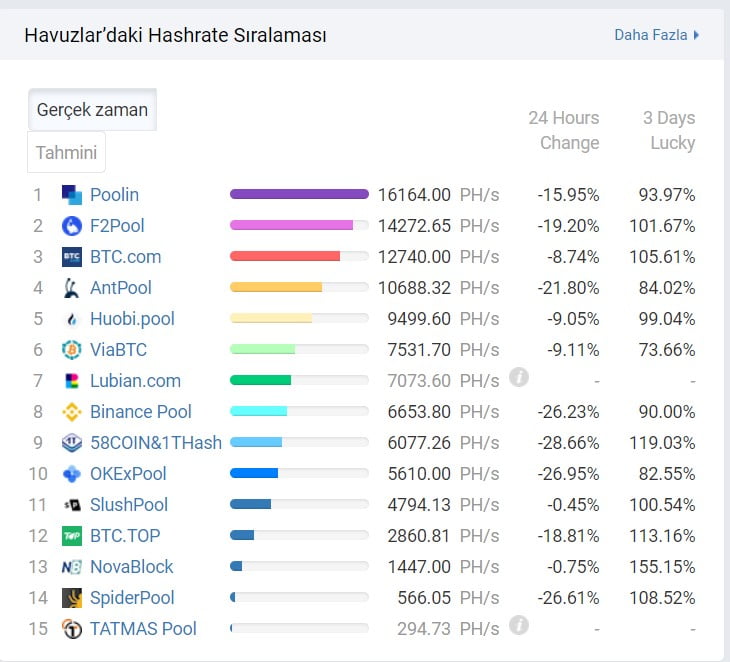The width and height of the screenshot is (730, 662).
Task: Switch to the Gerçek zaman tab
Action: [x=92, y=110]
